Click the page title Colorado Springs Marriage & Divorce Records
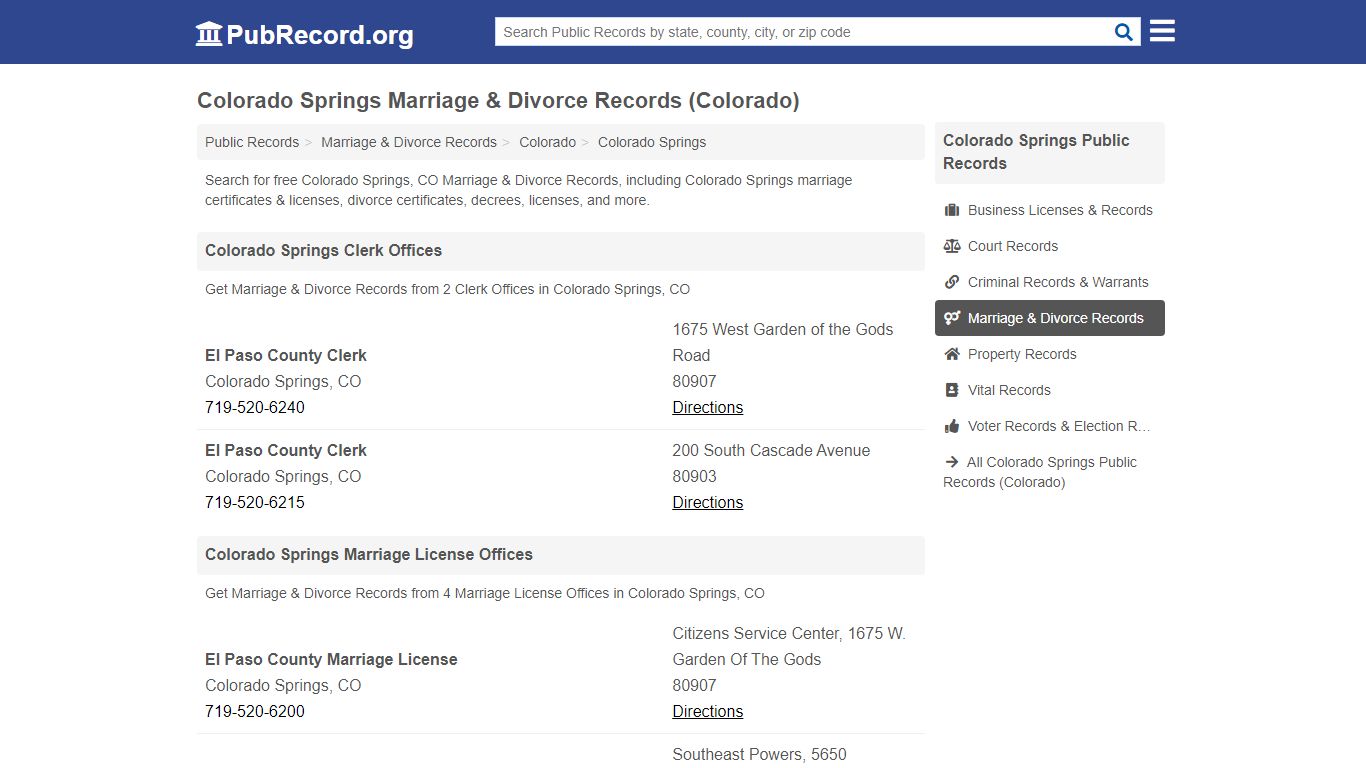Viewport: 1366px width, 768px height. [498, 100]
